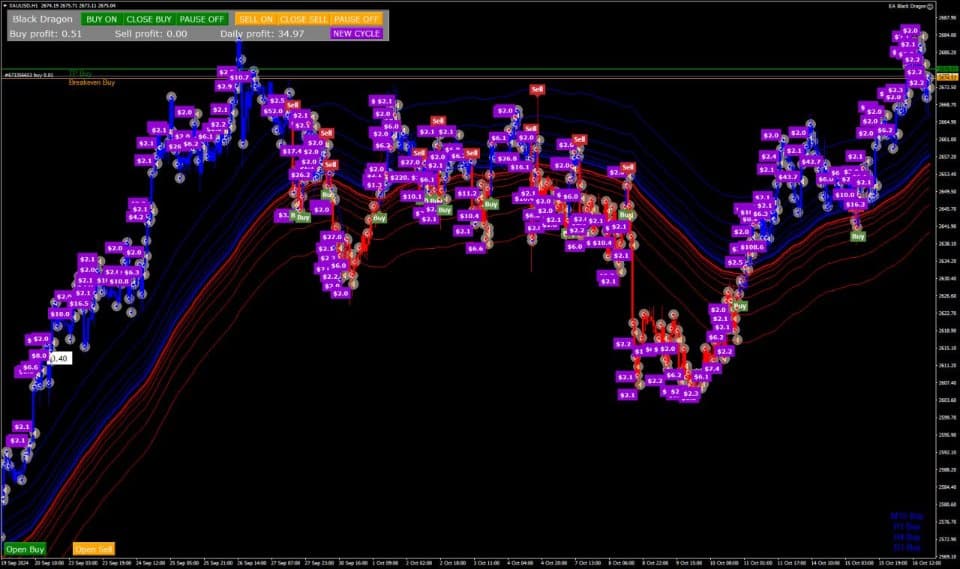The width and height of the screenshot is (960, 569).
Task: Click the orange Open Sell button
Action: (94, 549)
